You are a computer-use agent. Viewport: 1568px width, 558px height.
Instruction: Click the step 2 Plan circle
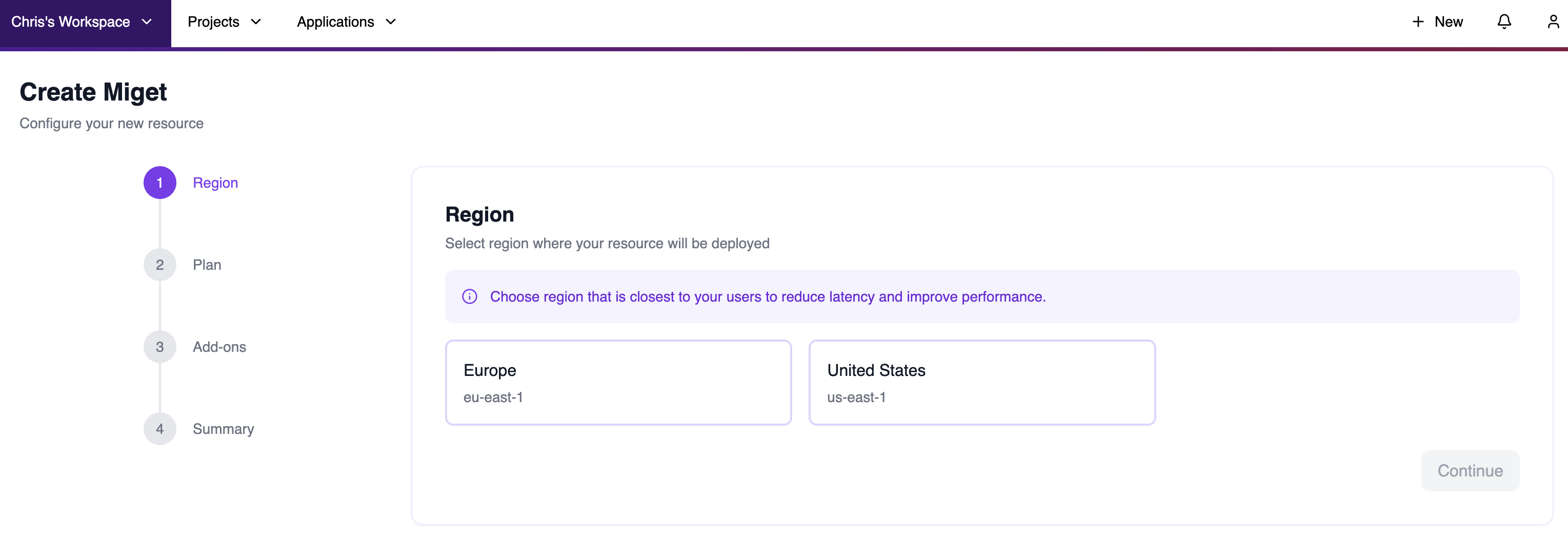[x=159, y=265]
